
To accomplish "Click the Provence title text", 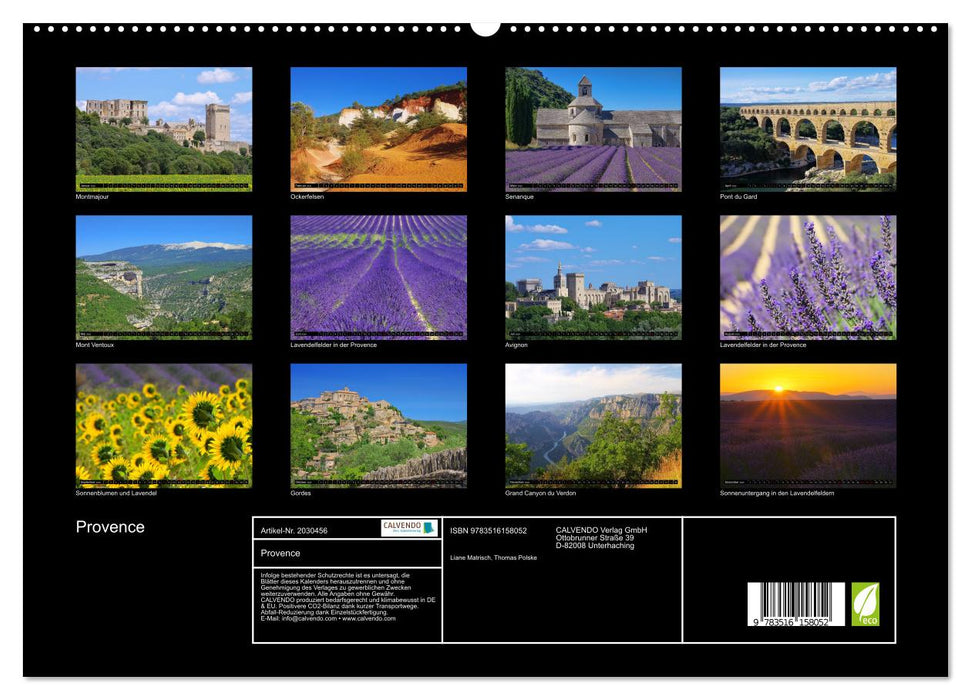I will pos(113,525).
